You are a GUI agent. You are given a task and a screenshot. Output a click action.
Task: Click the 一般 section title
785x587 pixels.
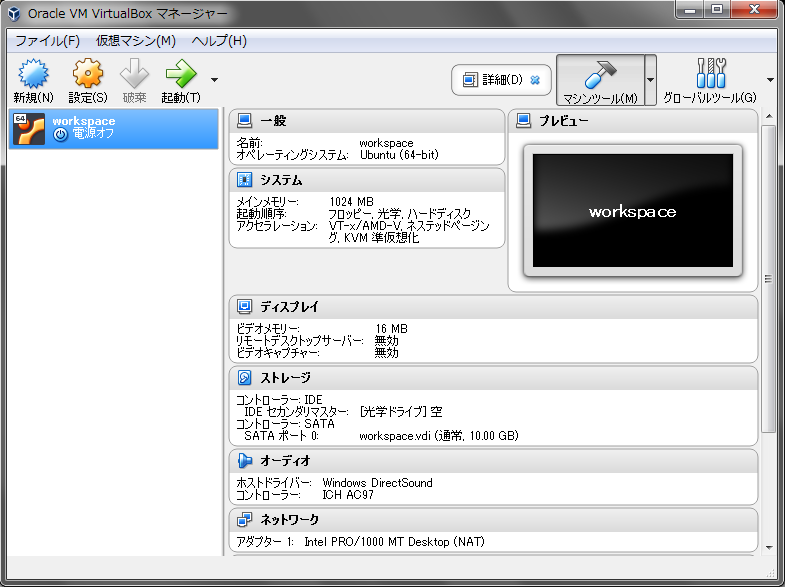click(273, 121)
